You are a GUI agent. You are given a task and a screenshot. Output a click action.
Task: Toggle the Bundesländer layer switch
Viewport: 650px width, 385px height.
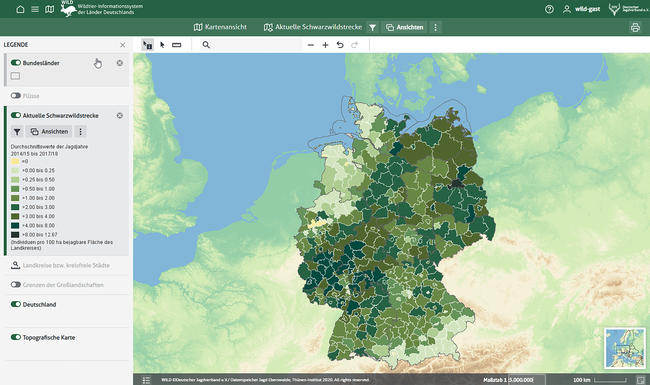point(16,63)
